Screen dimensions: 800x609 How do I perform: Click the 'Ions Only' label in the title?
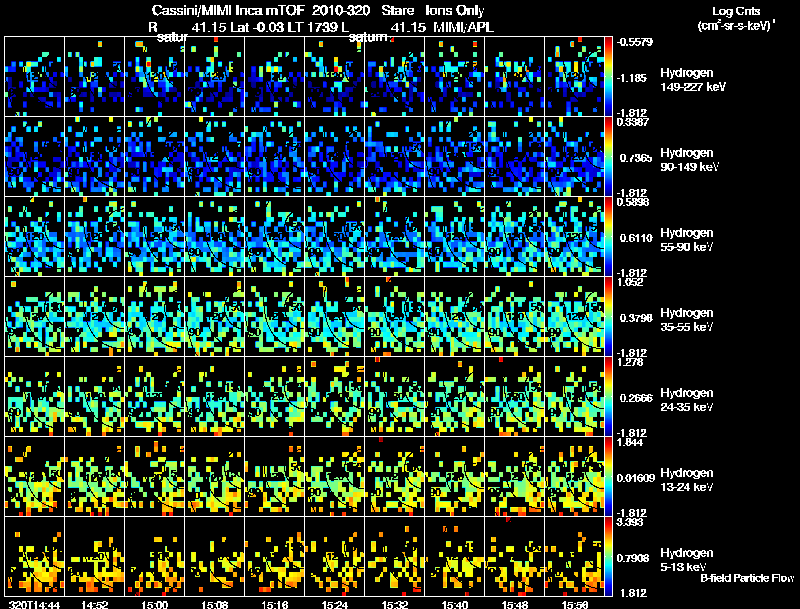tap(455, 11)
